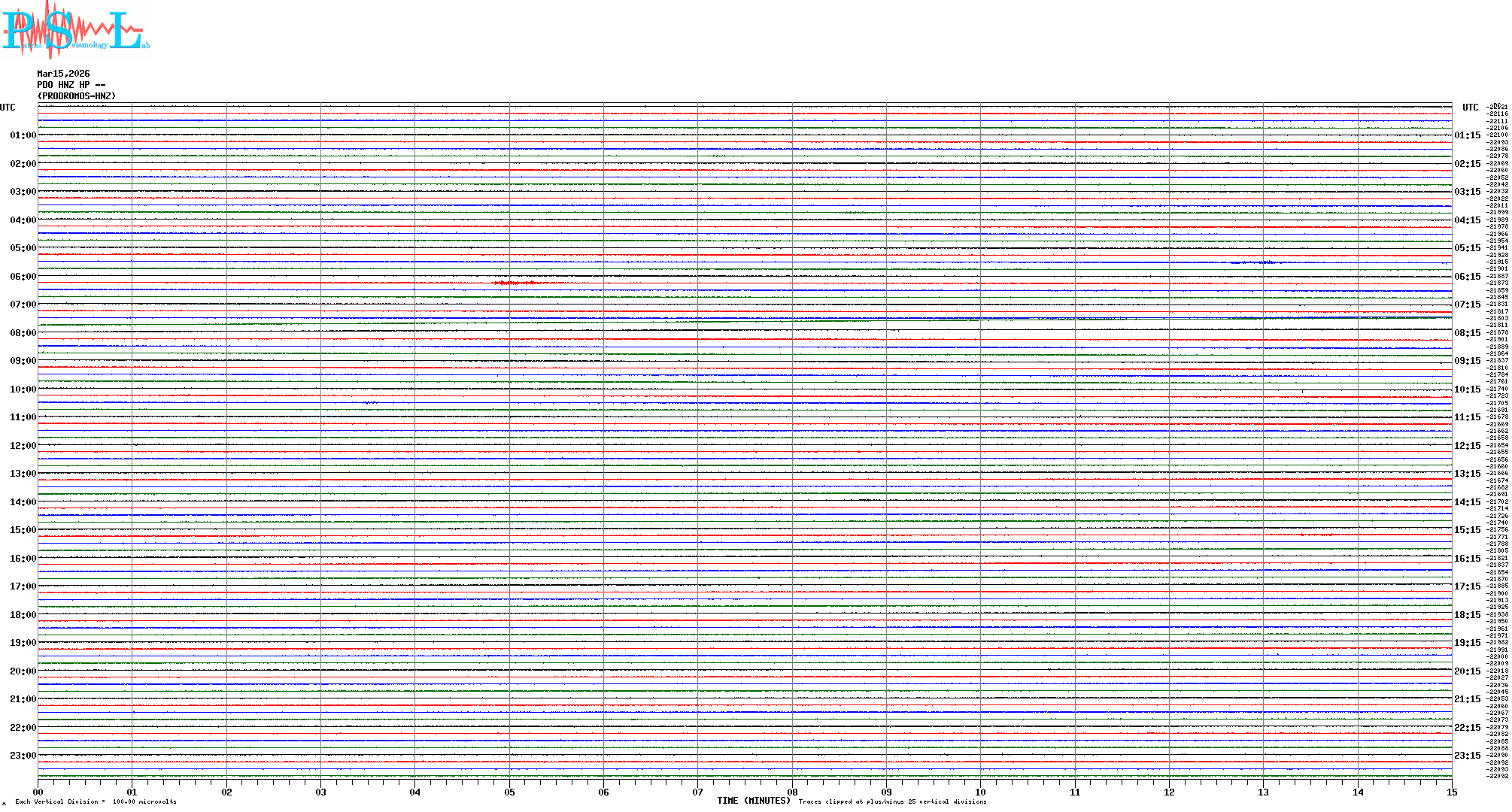Click the right UTC axis label
Screen dimensions: 1512x812
pos(1470,108)
